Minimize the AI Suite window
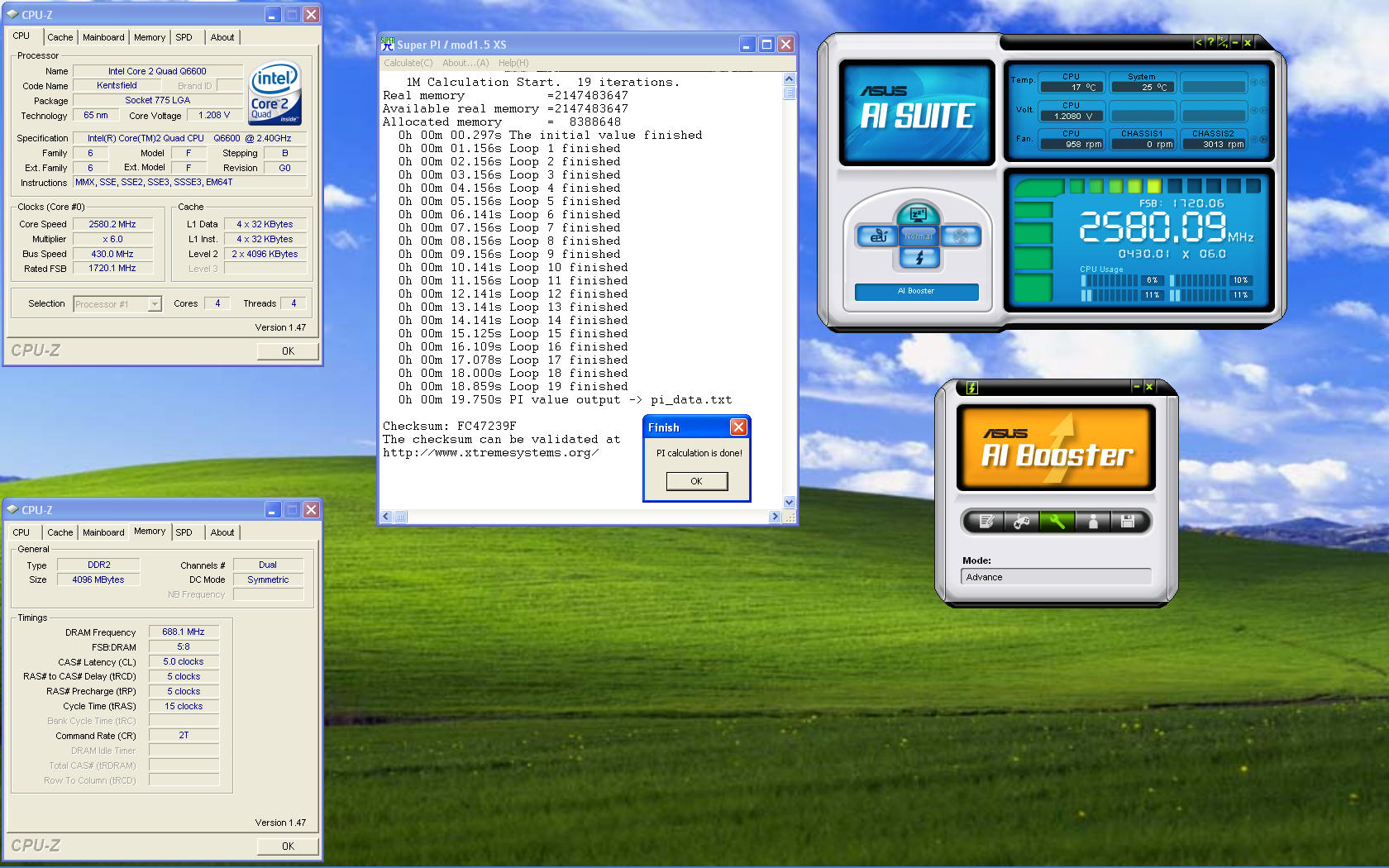 (1235, 42)
